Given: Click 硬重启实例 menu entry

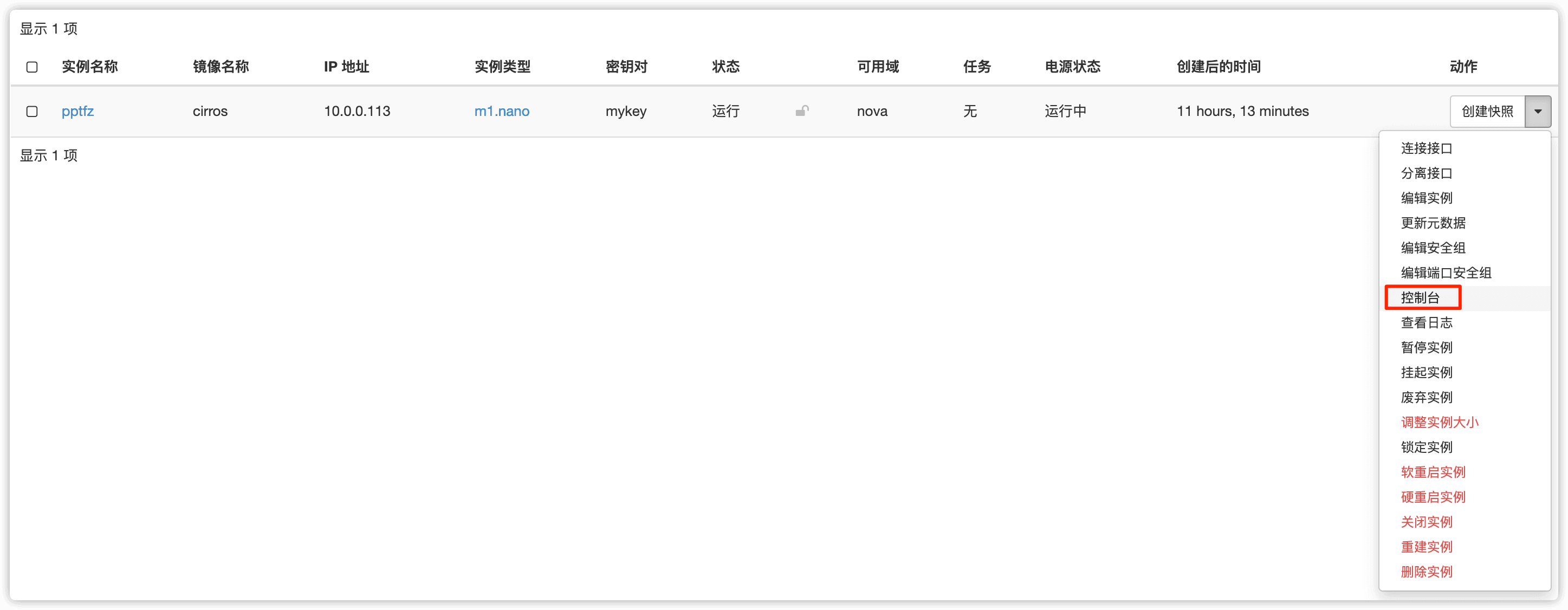Looking at the screenshot, I should coord(1433,497).
